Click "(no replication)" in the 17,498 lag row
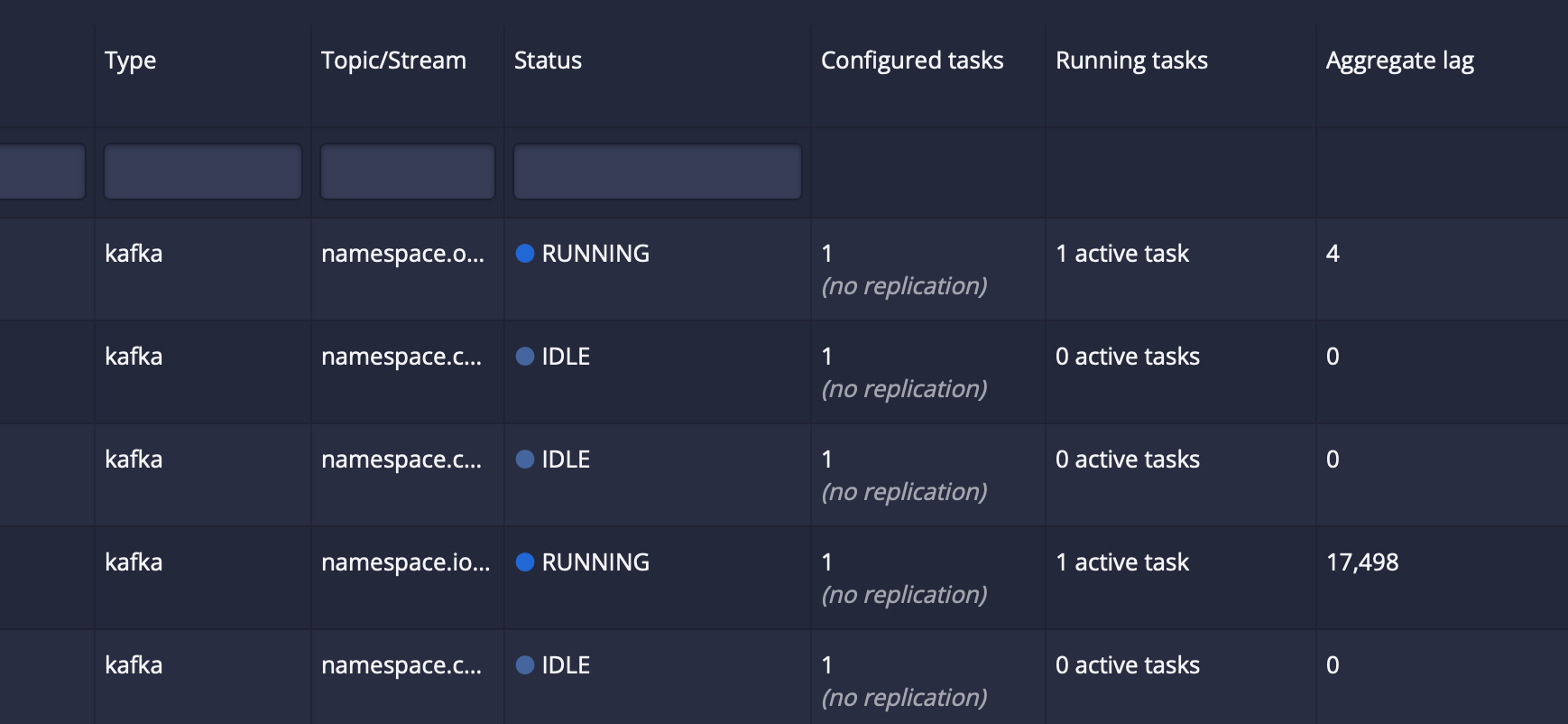The image size is (1568, 724). click(x=904, y=595)
